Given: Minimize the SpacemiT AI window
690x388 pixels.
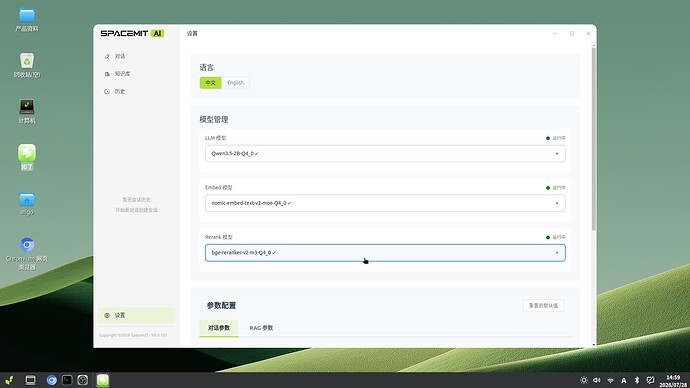Looking at the screenshot, I should [555, 33].
